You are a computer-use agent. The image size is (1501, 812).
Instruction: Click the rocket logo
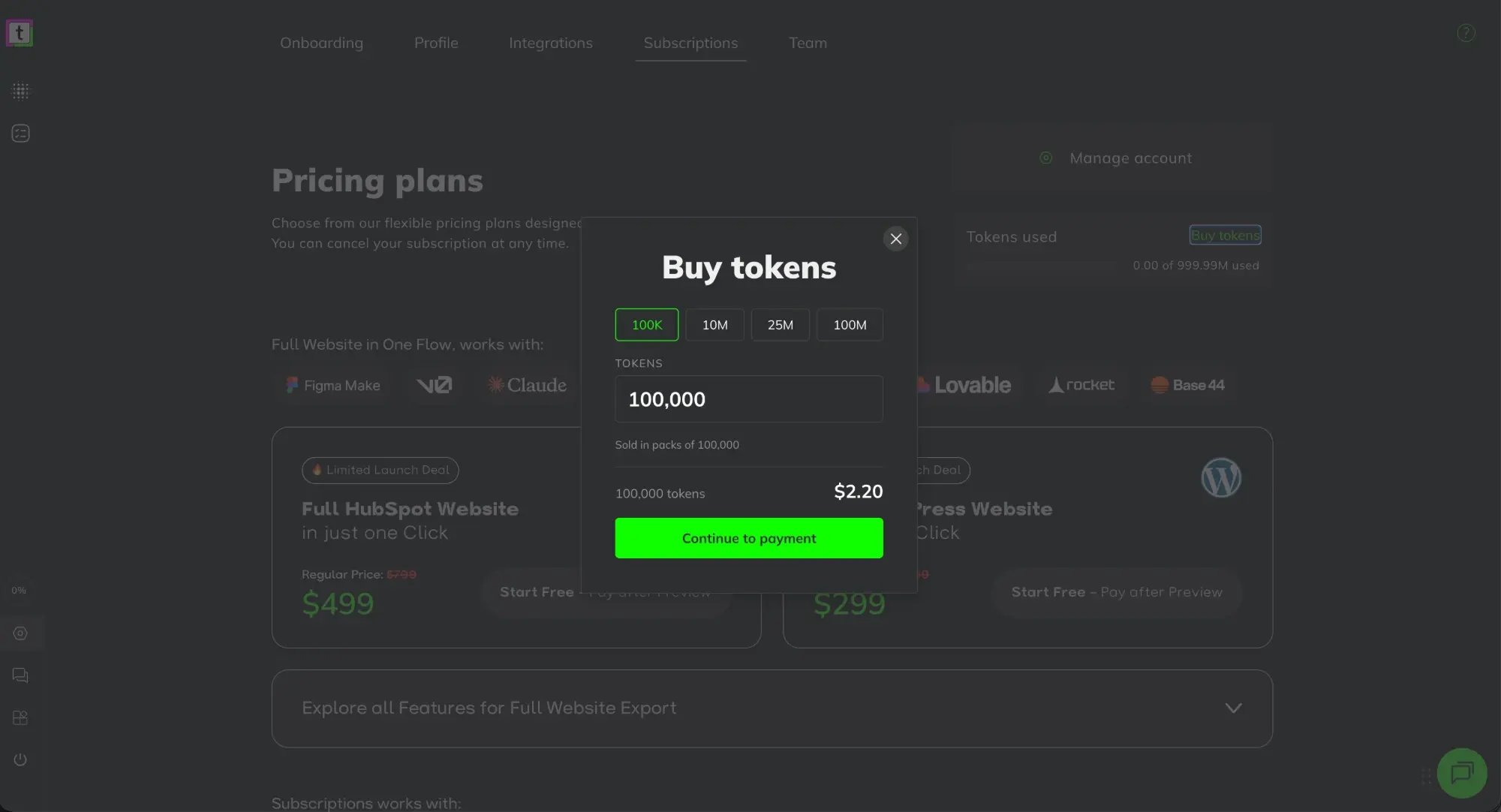1081,385
